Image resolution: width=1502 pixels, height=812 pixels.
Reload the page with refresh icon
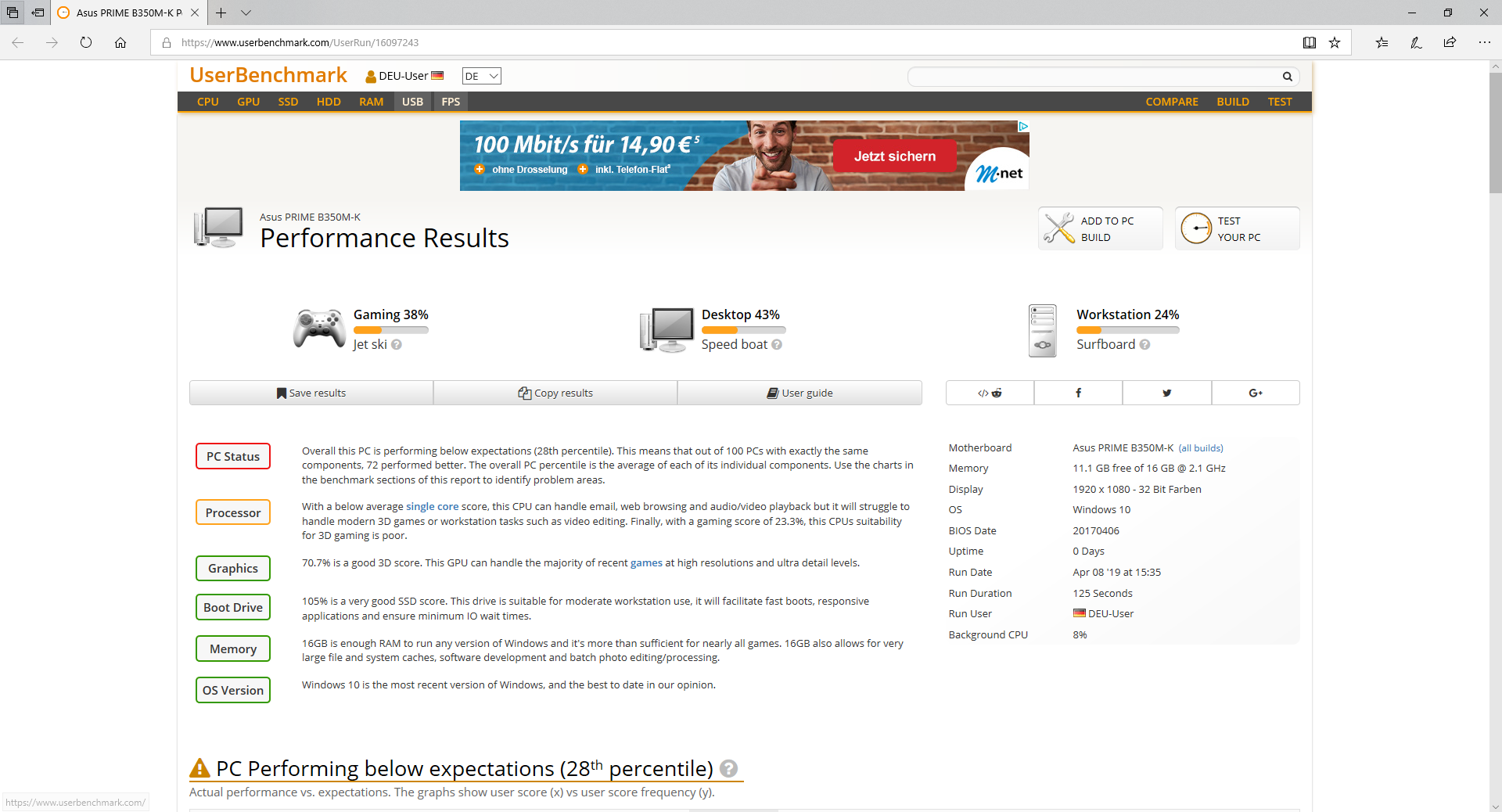pyautogui.click(x=86, y=42)
